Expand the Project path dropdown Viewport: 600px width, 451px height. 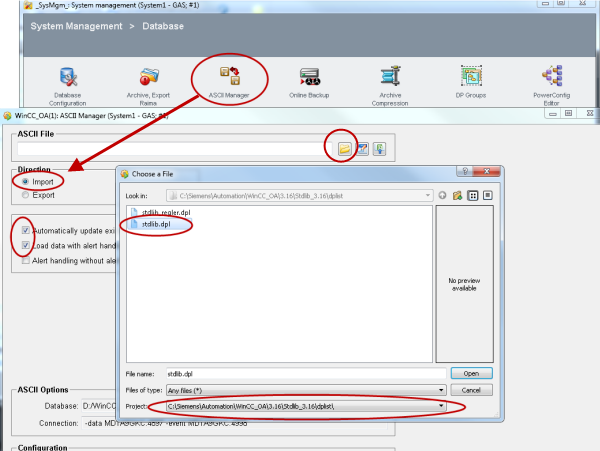pos(440,406)
